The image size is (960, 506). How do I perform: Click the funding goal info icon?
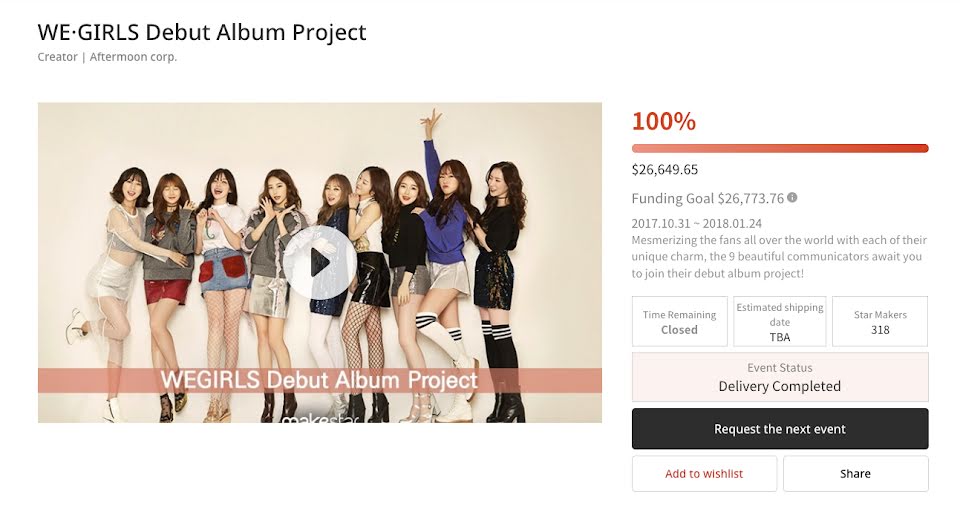792,198
